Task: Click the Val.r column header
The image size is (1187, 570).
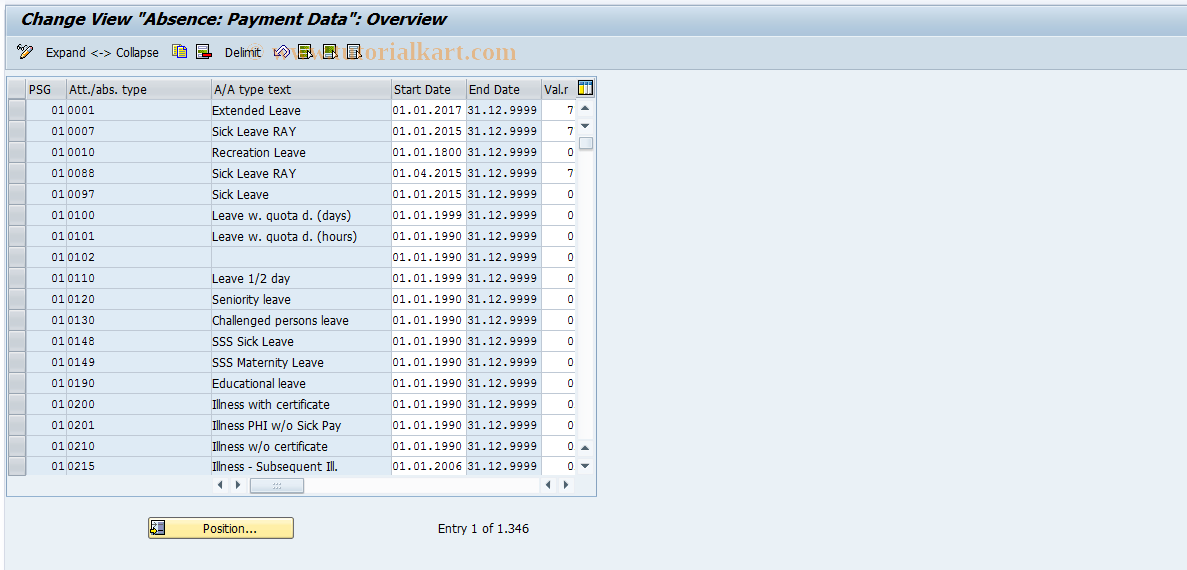Action: (x=558, y=89)
